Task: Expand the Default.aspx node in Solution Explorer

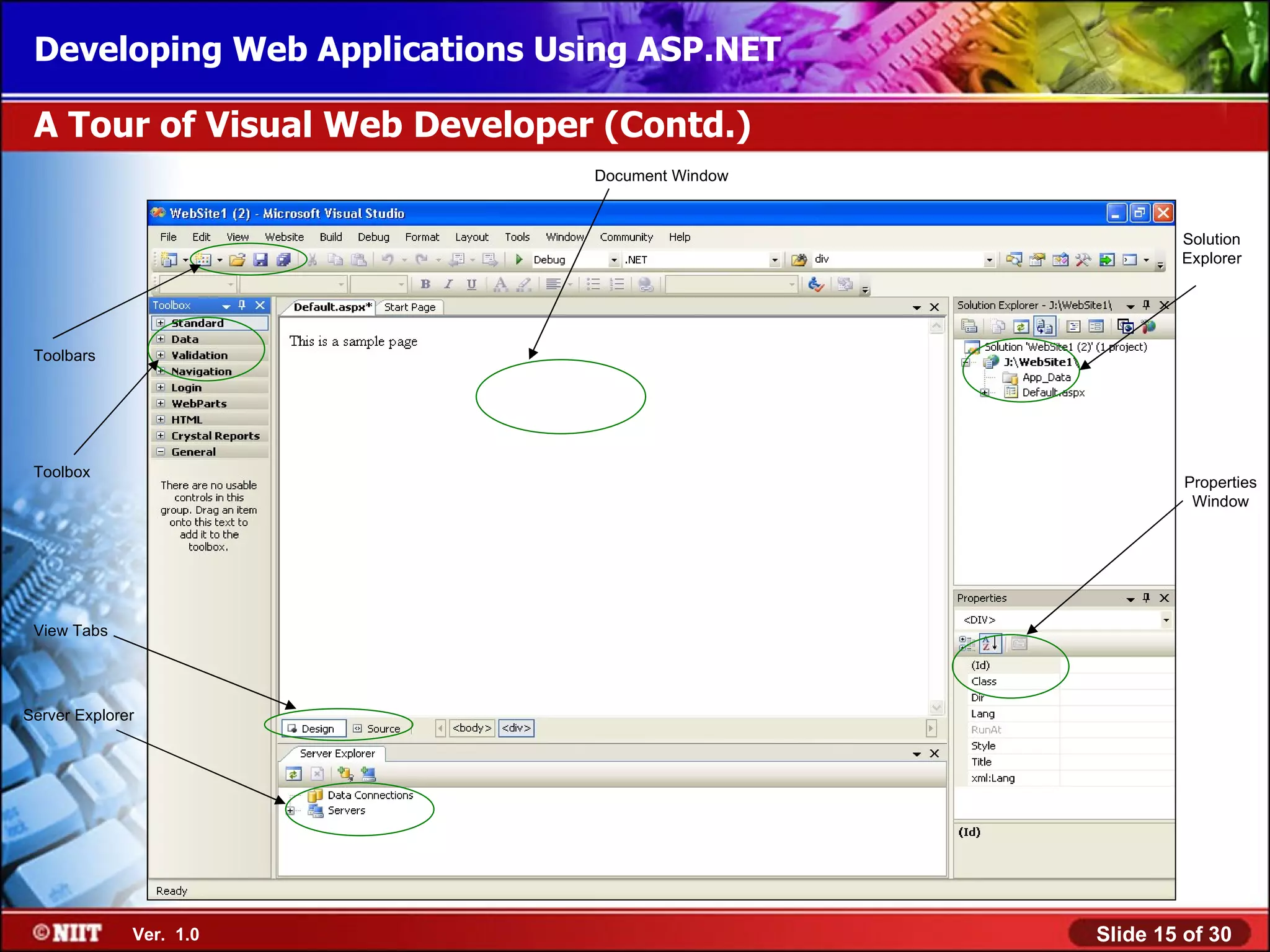Action: pyautogui.click(x=984, y=392)
